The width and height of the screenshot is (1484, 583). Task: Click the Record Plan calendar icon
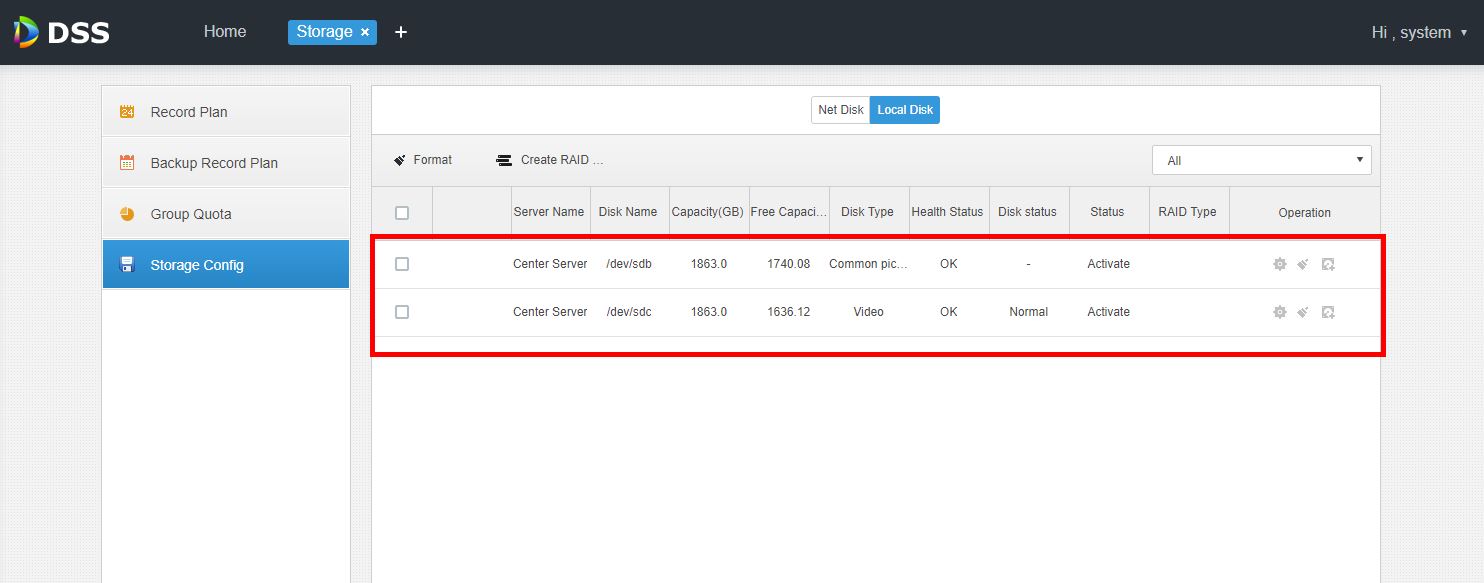(127, 112)
